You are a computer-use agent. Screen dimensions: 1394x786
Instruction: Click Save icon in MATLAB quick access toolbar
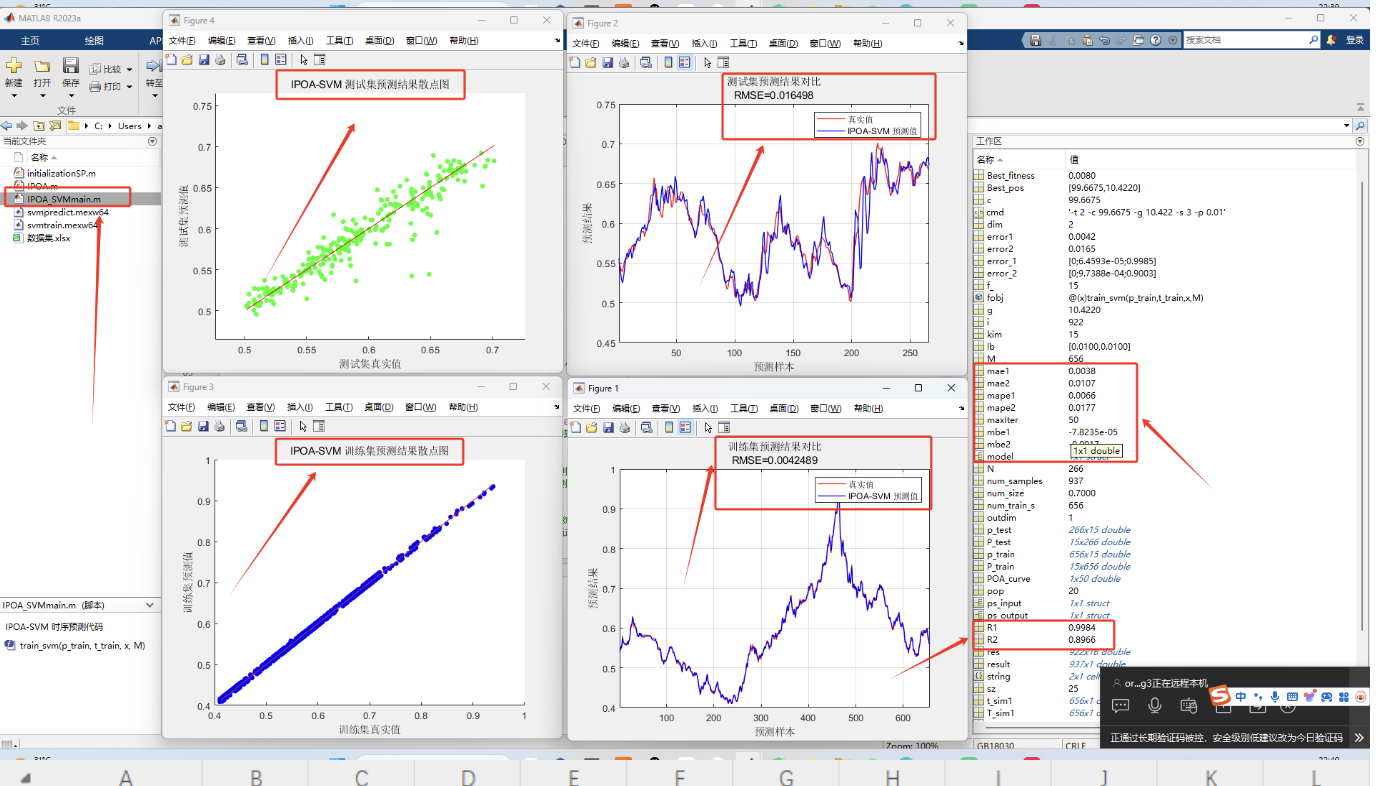1035,40
